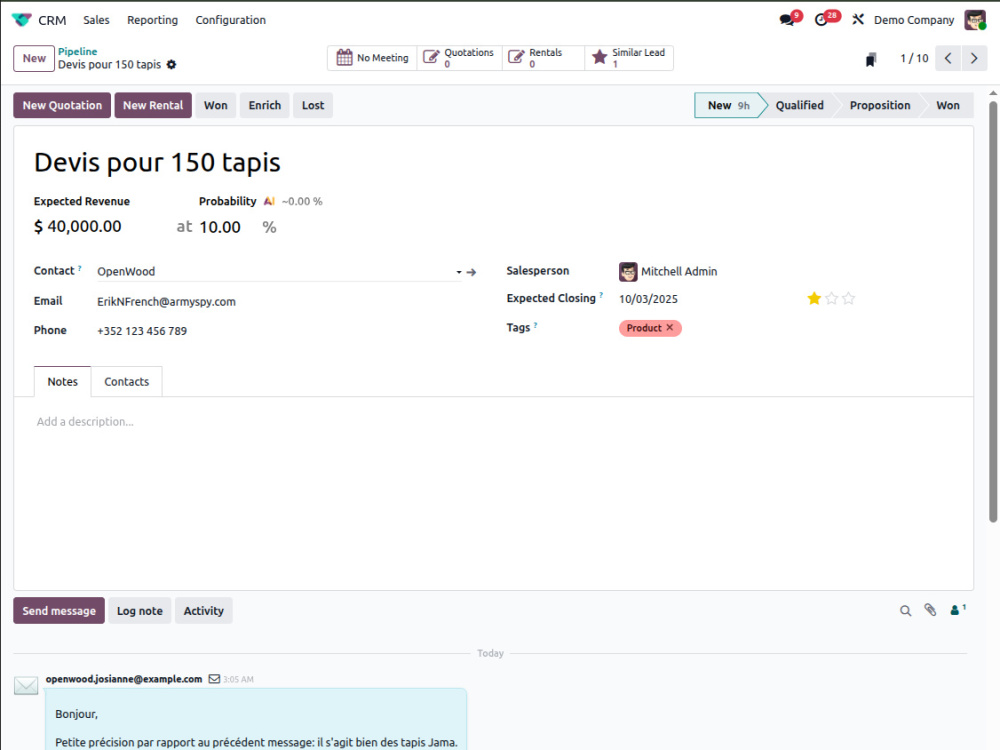Open OpenWood contact via arrow link
The width and height of the screenshot is (1000, 750).
coord(471,272)
